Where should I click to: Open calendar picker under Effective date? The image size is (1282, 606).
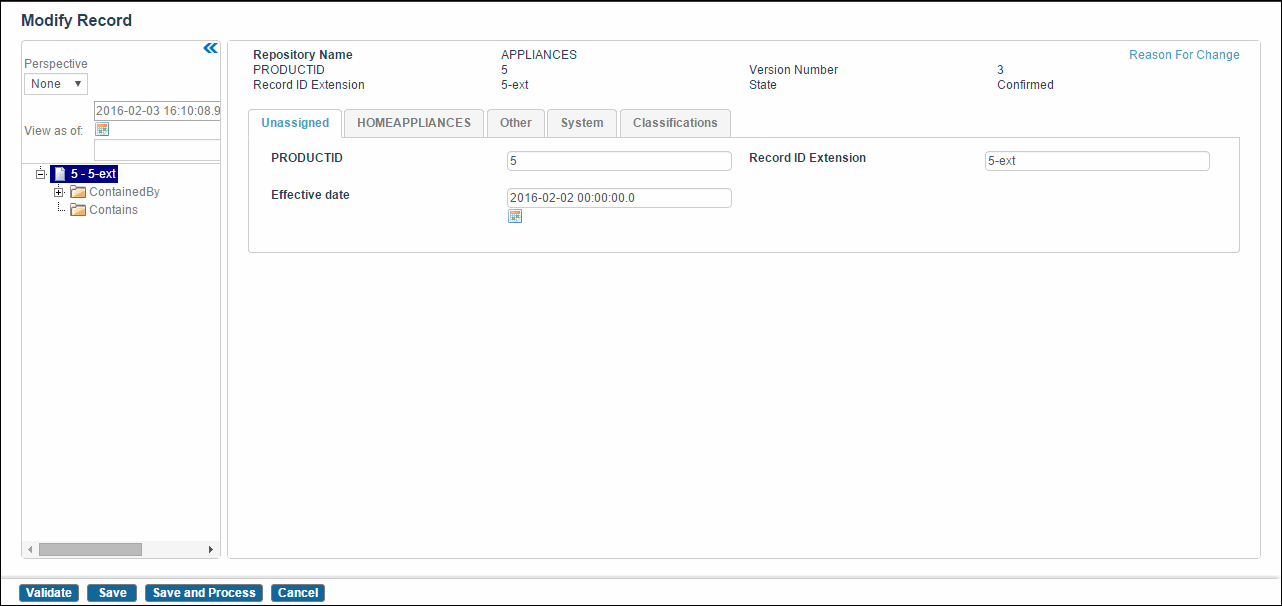pos(515,216)
